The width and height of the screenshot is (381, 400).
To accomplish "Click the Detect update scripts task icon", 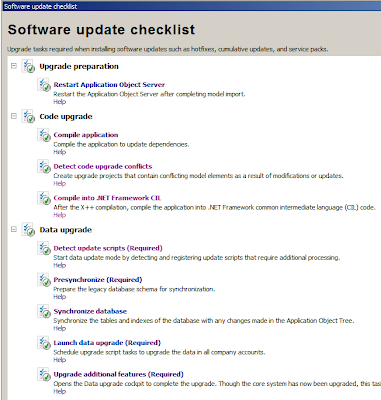I will (x=44, y=248).
